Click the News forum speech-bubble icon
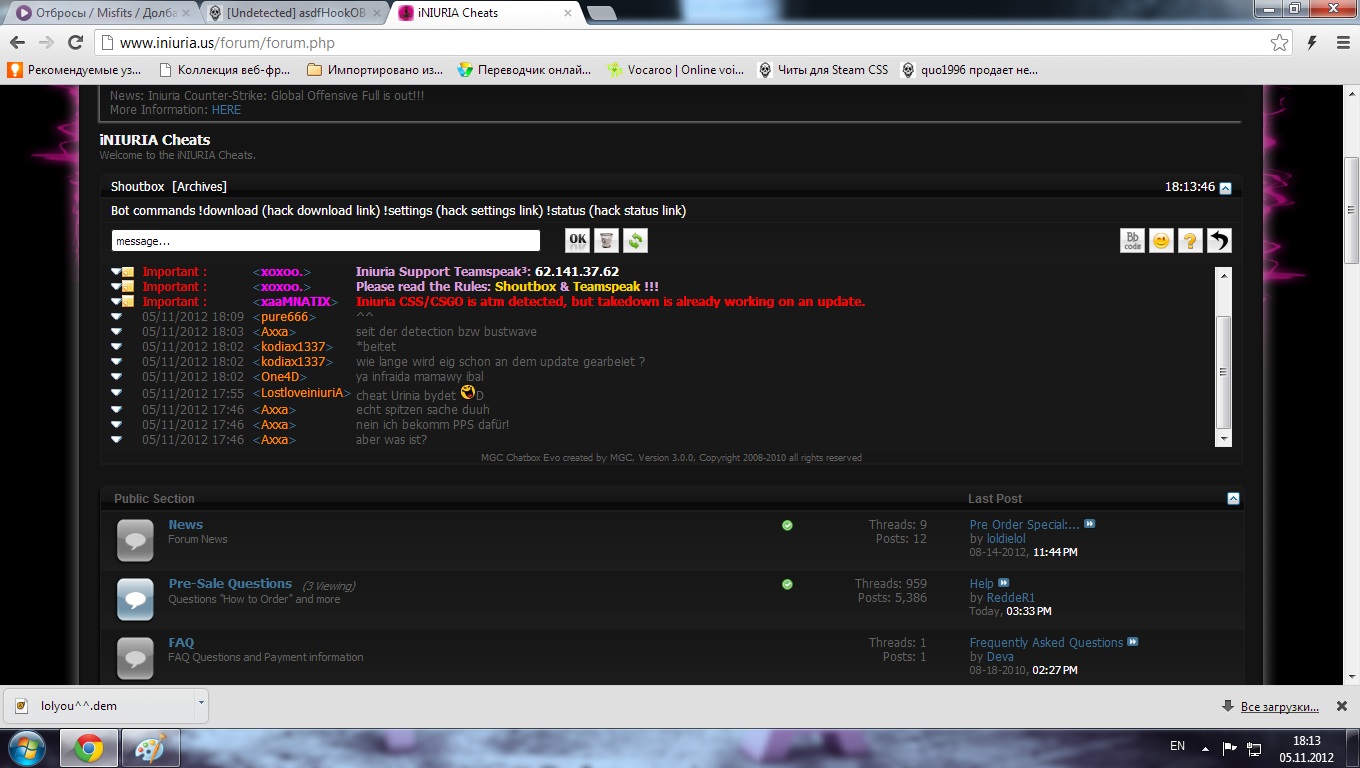Viewport: 1360px width, 768px height. [x=135, y=540]
